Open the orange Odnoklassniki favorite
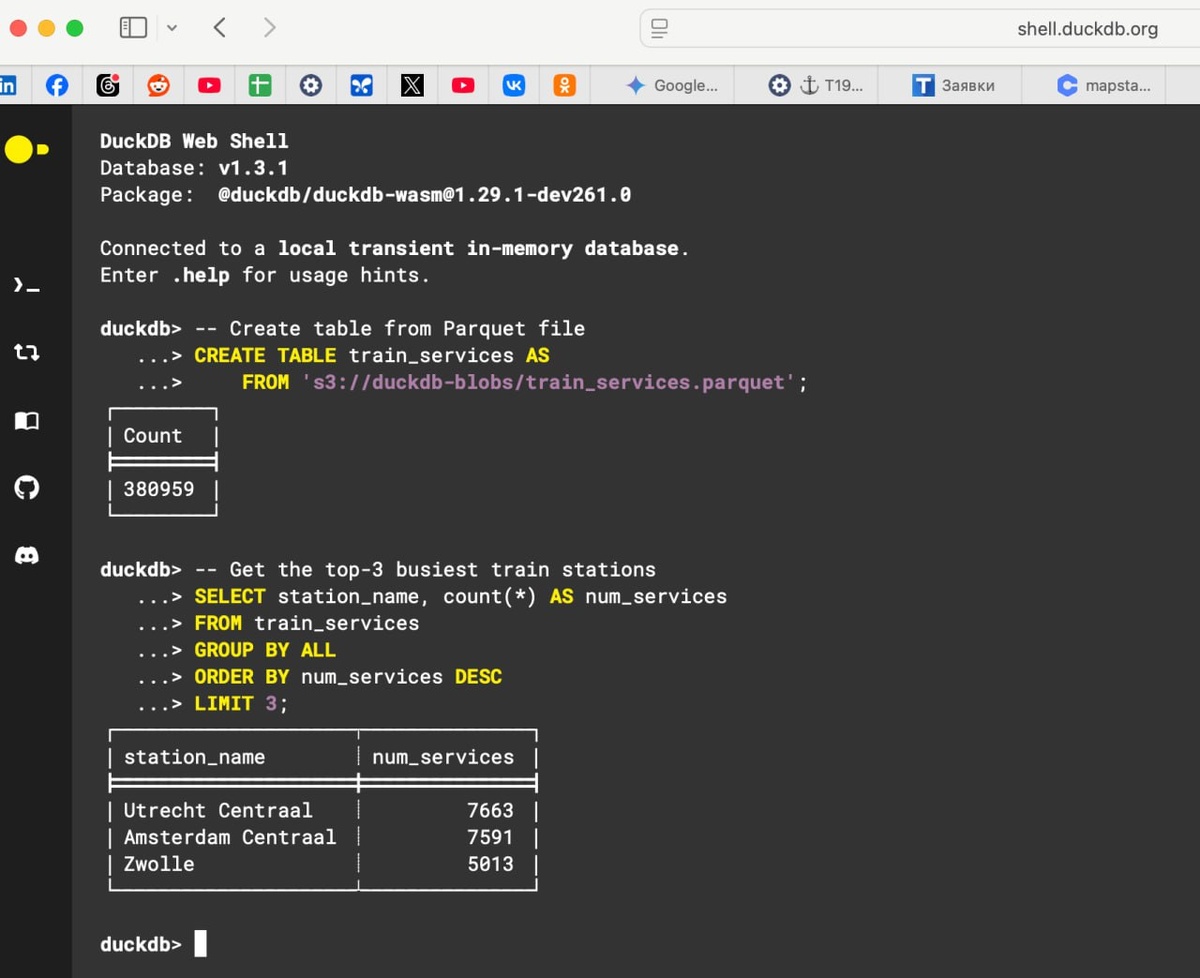The width and height of the screenshot is (1200, 978). [x=565, y=86]
